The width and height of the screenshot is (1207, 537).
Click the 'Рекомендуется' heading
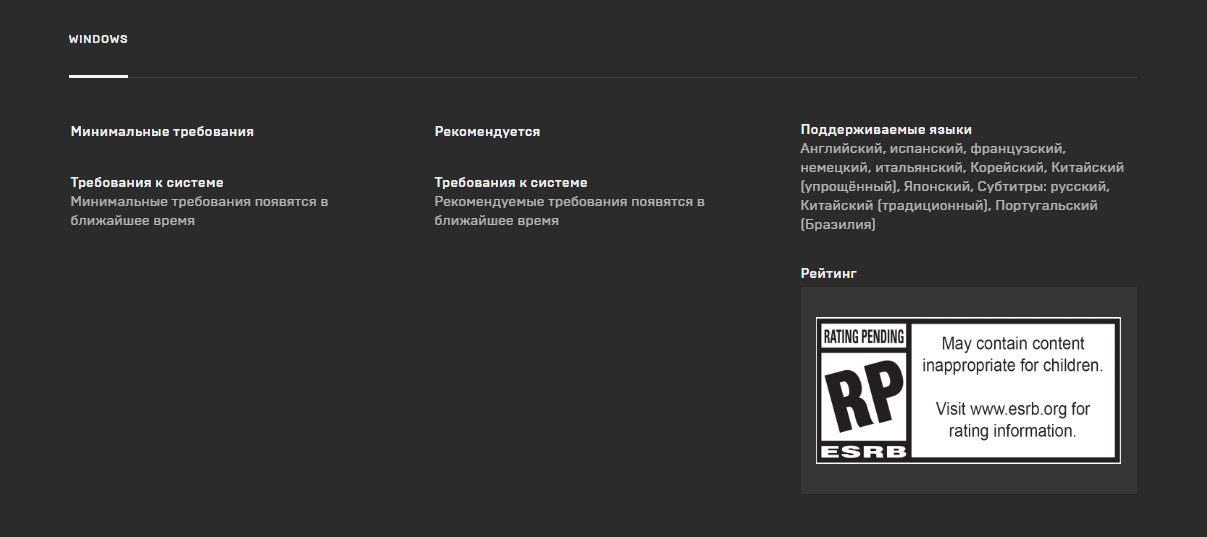487,131
